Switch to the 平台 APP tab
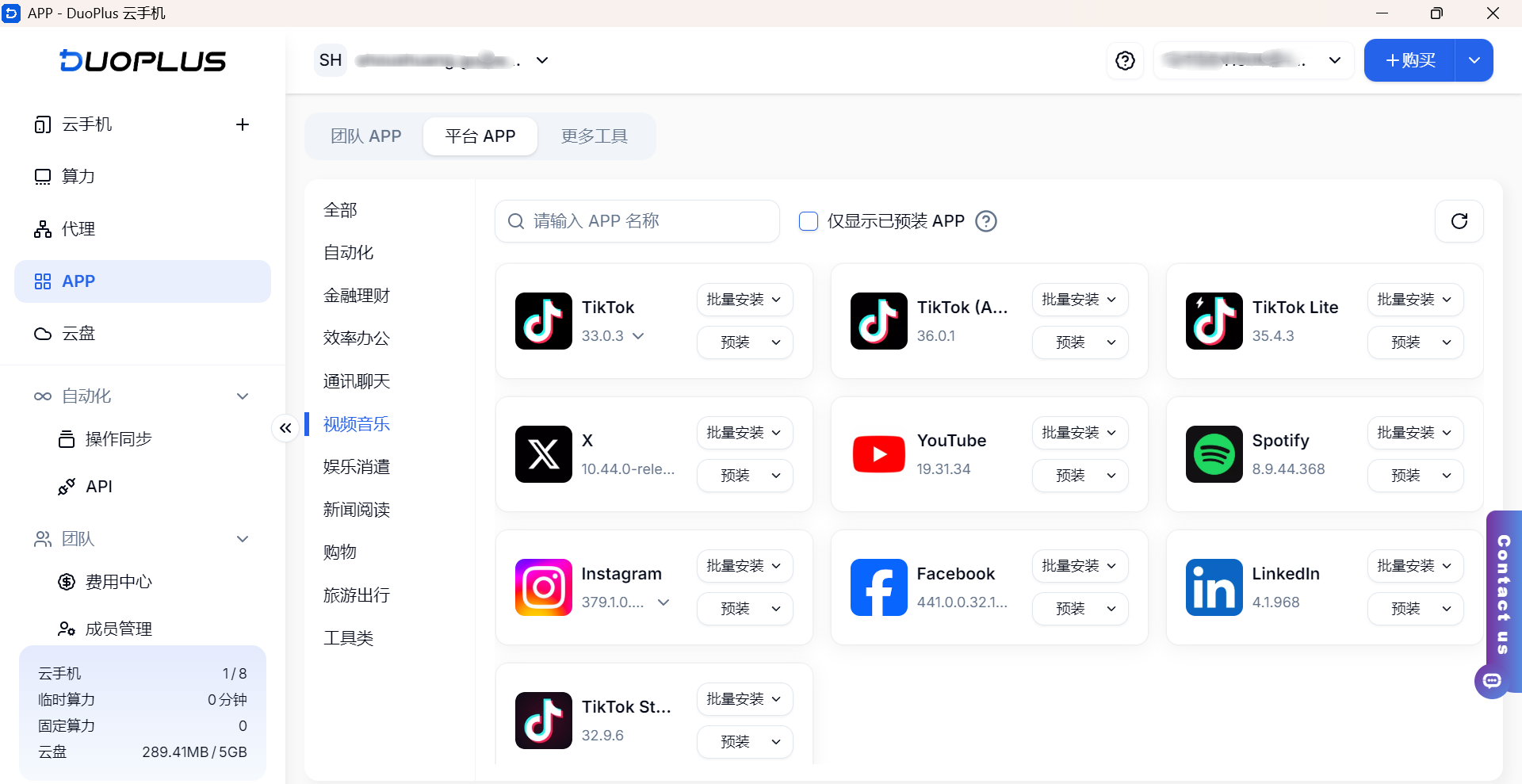This screenshot has height=784, width=1522. (480, 136)
